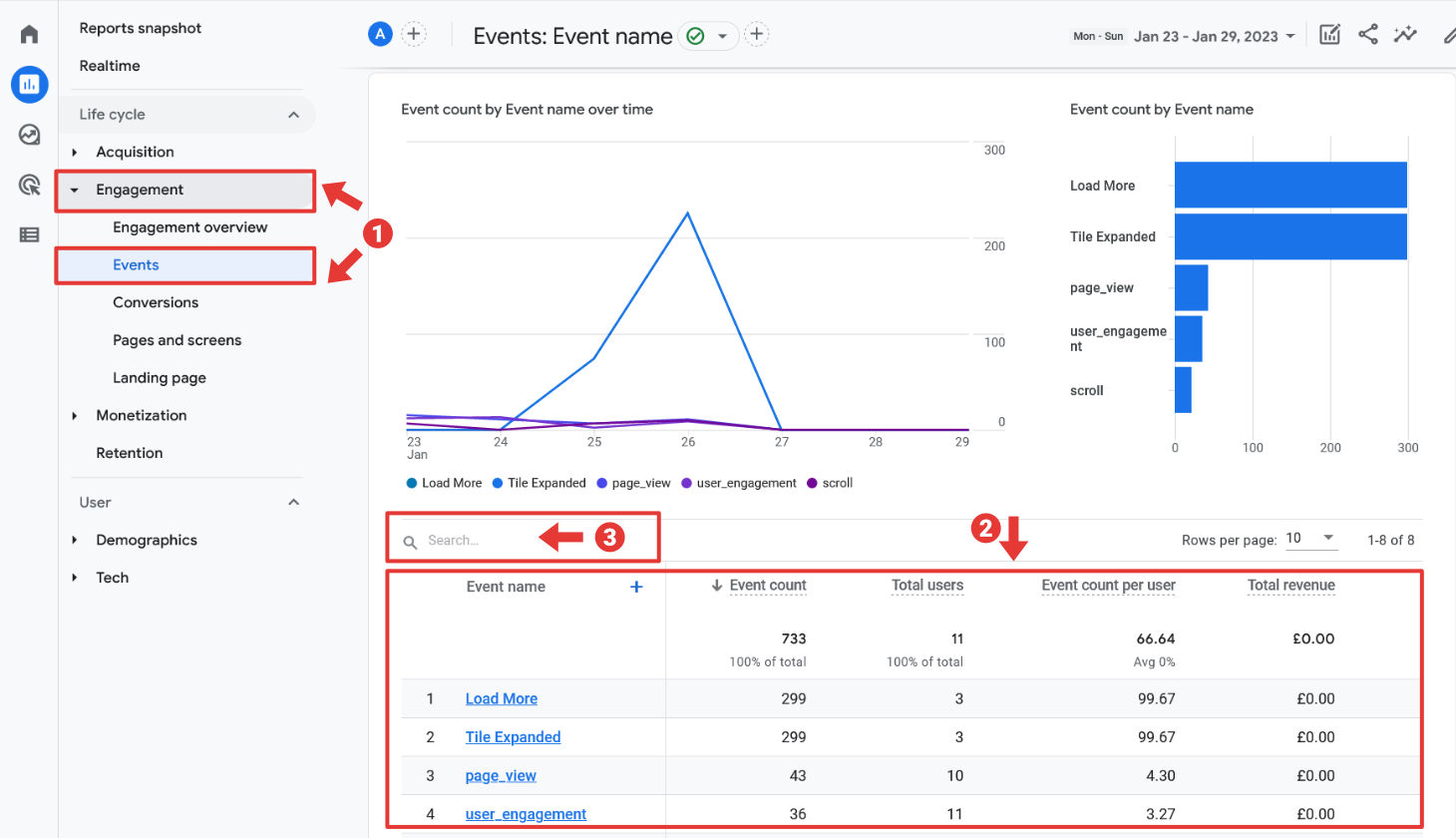Open the All Users comparison dropdown arrow
This screenshot has width=1456, height=838.
pos(725,33)
